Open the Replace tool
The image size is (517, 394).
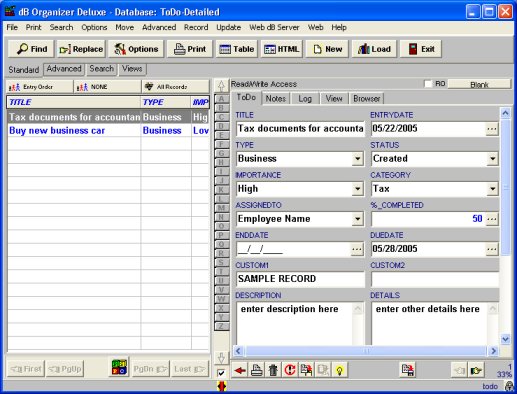pyautogui.click(x=81, y=49)
